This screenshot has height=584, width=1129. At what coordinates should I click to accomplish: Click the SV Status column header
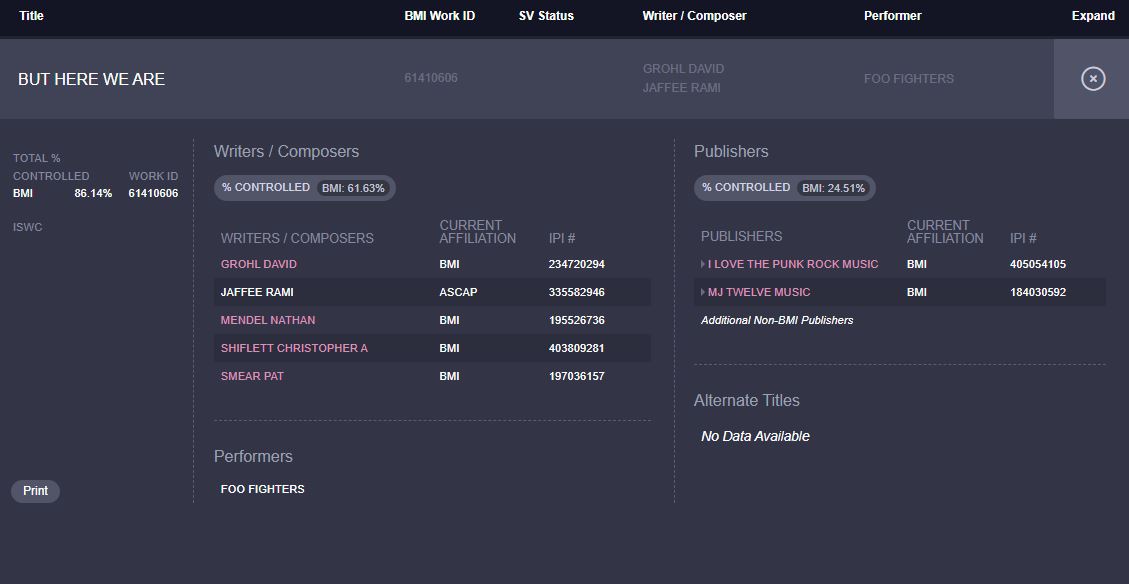[x=546, y=16]
